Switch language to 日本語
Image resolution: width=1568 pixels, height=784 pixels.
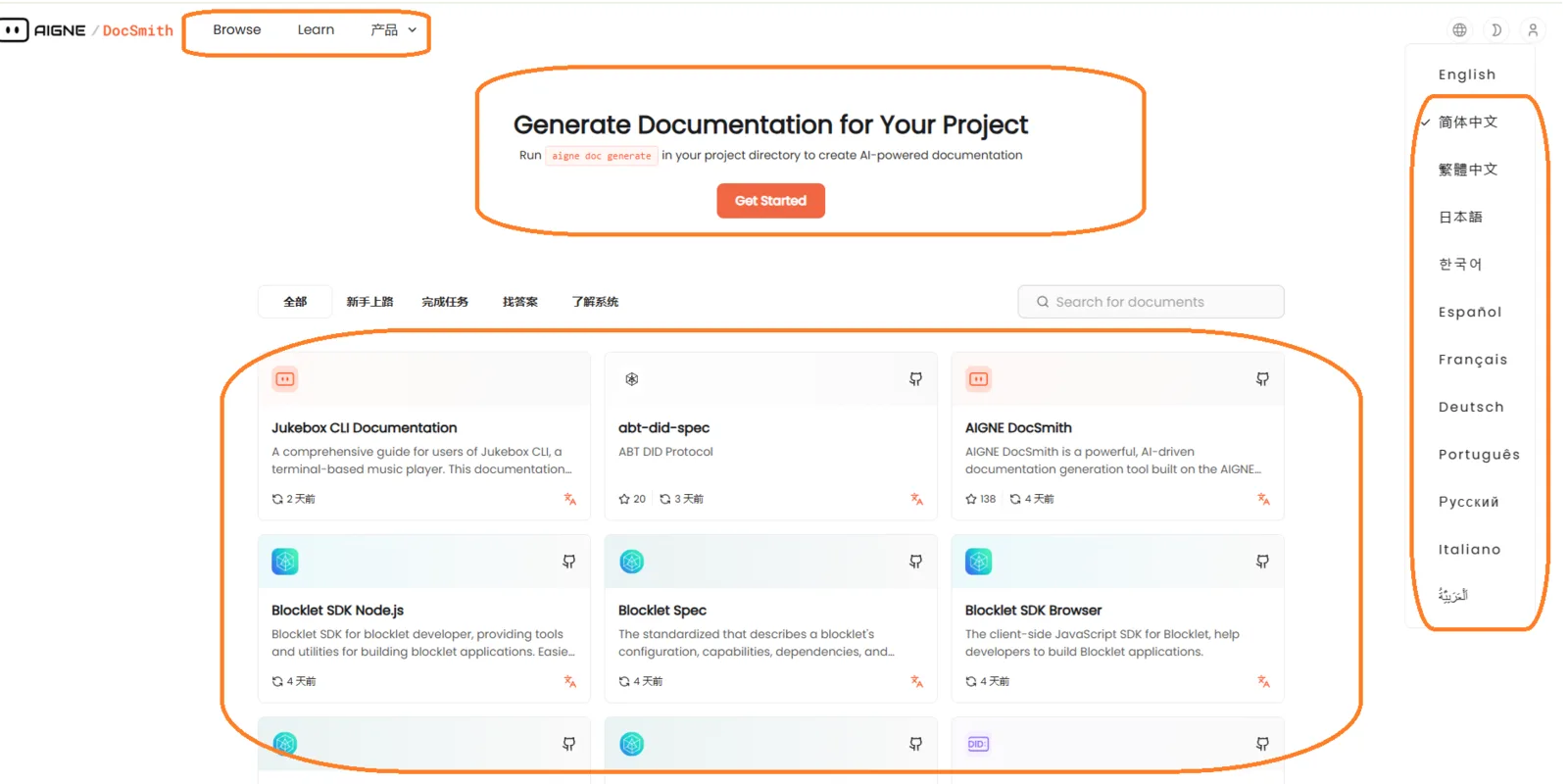coord(1460,217)
